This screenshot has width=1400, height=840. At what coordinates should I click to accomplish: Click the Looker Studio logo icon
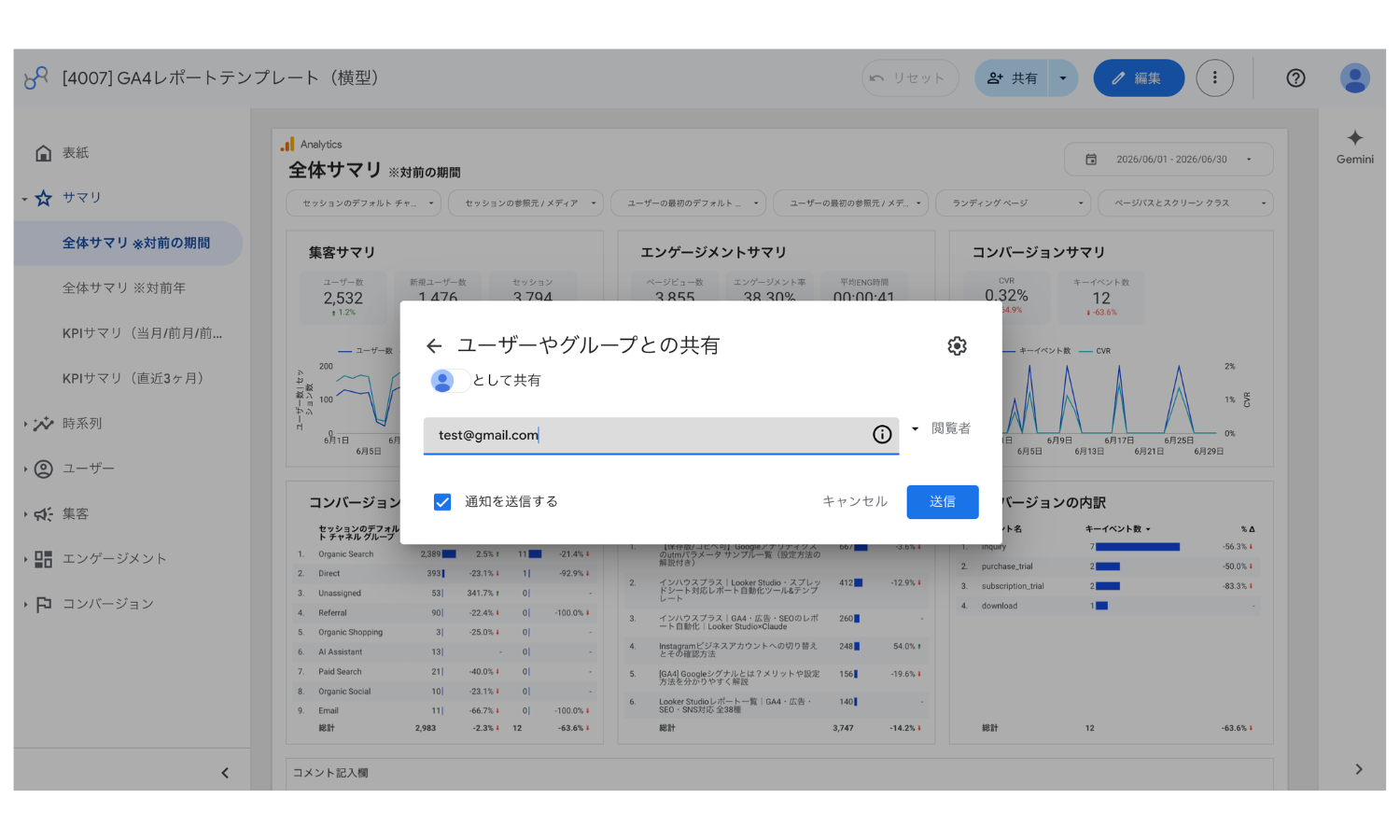click(x=36, y=78)
